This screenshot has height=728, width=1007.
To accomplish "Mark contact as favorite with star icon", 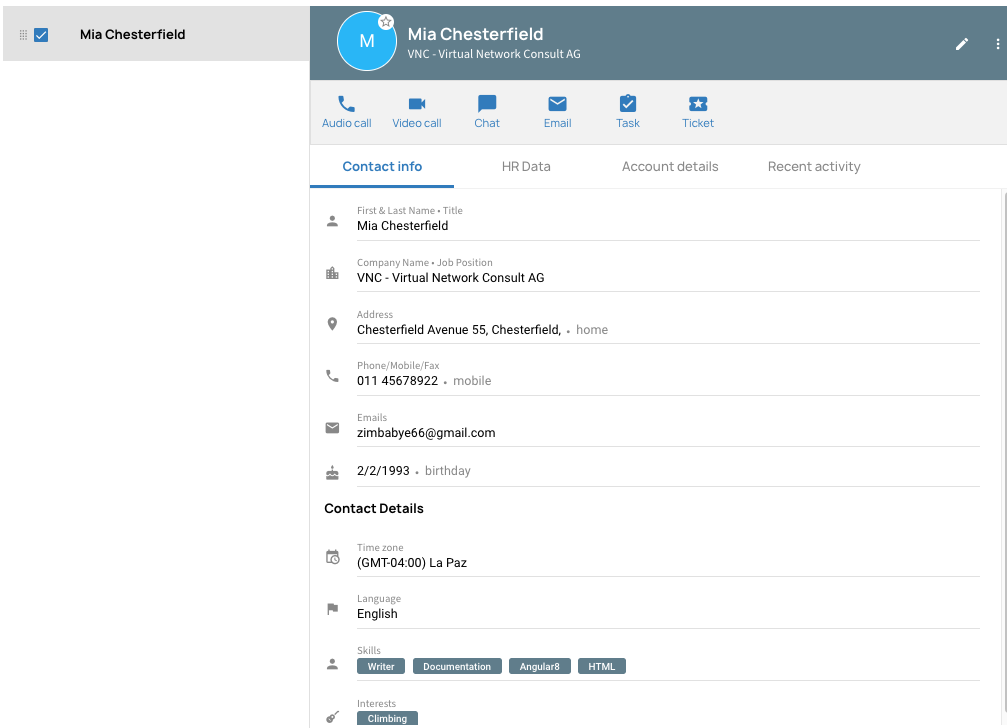I will (386, 22).
